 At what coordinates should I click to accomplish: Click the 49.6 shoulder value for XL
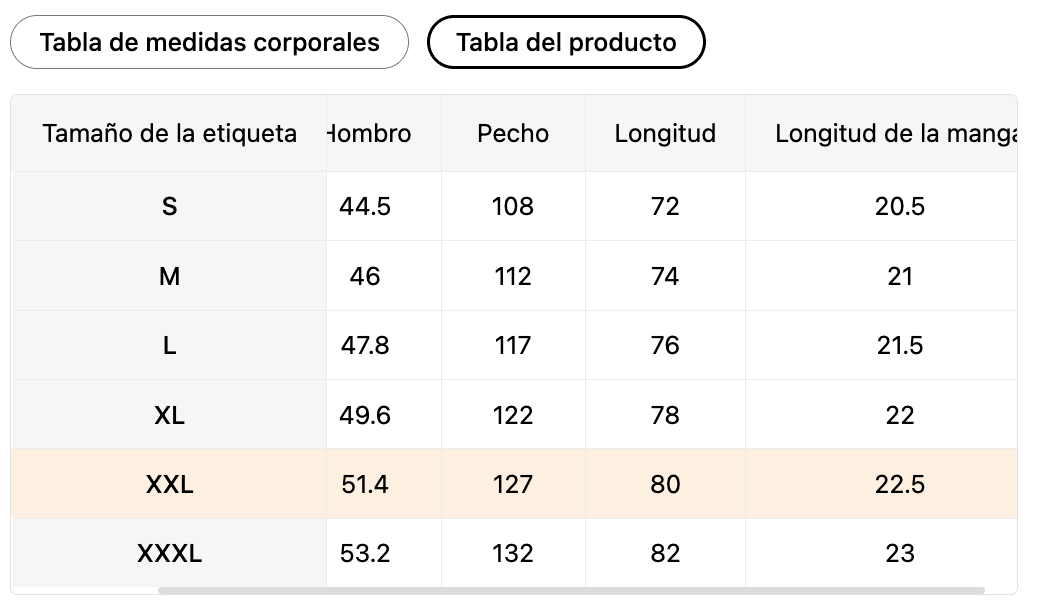[x=365, y=415]
